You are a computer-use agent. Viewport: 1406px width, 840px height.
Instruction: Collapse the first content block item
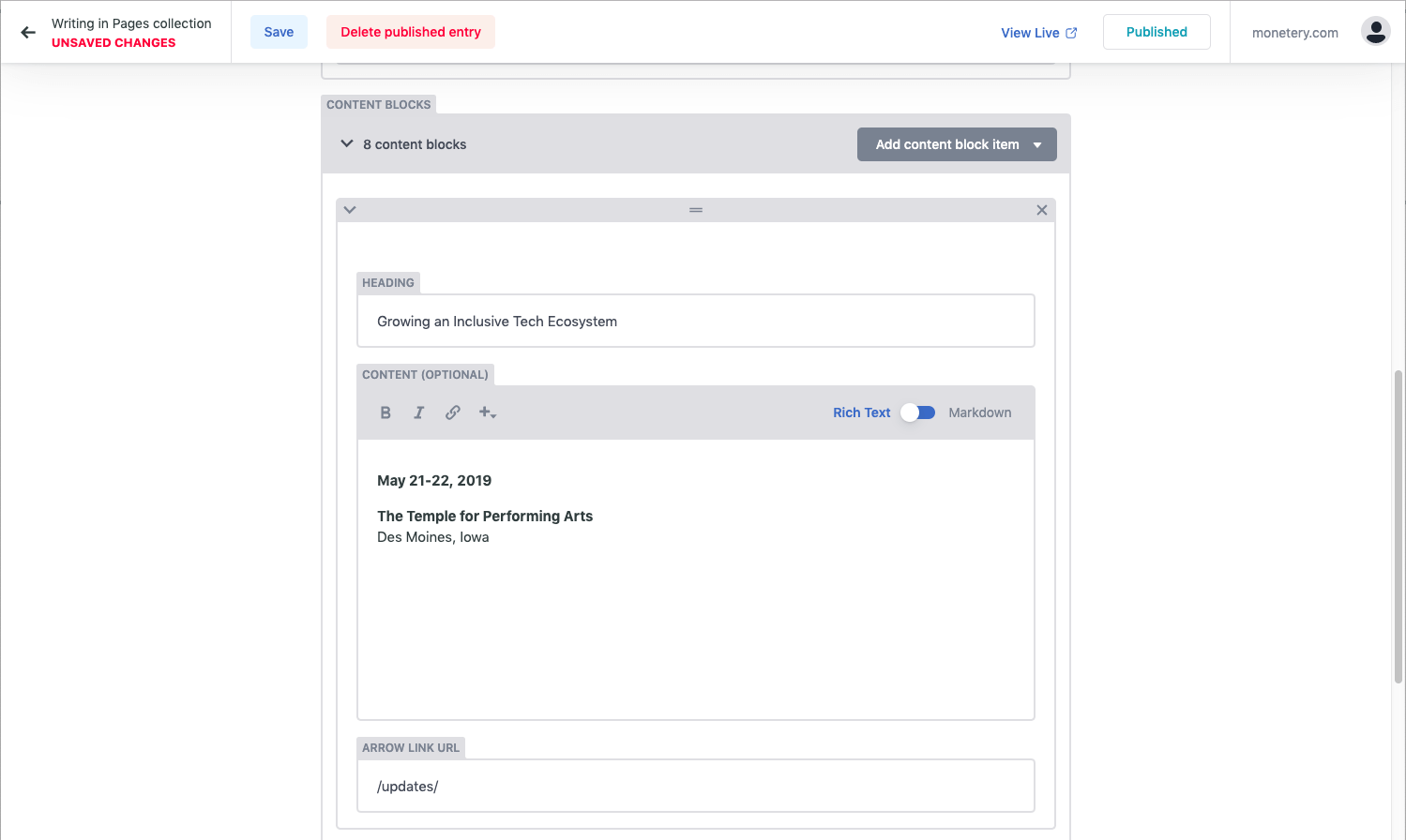coord(349,209)
